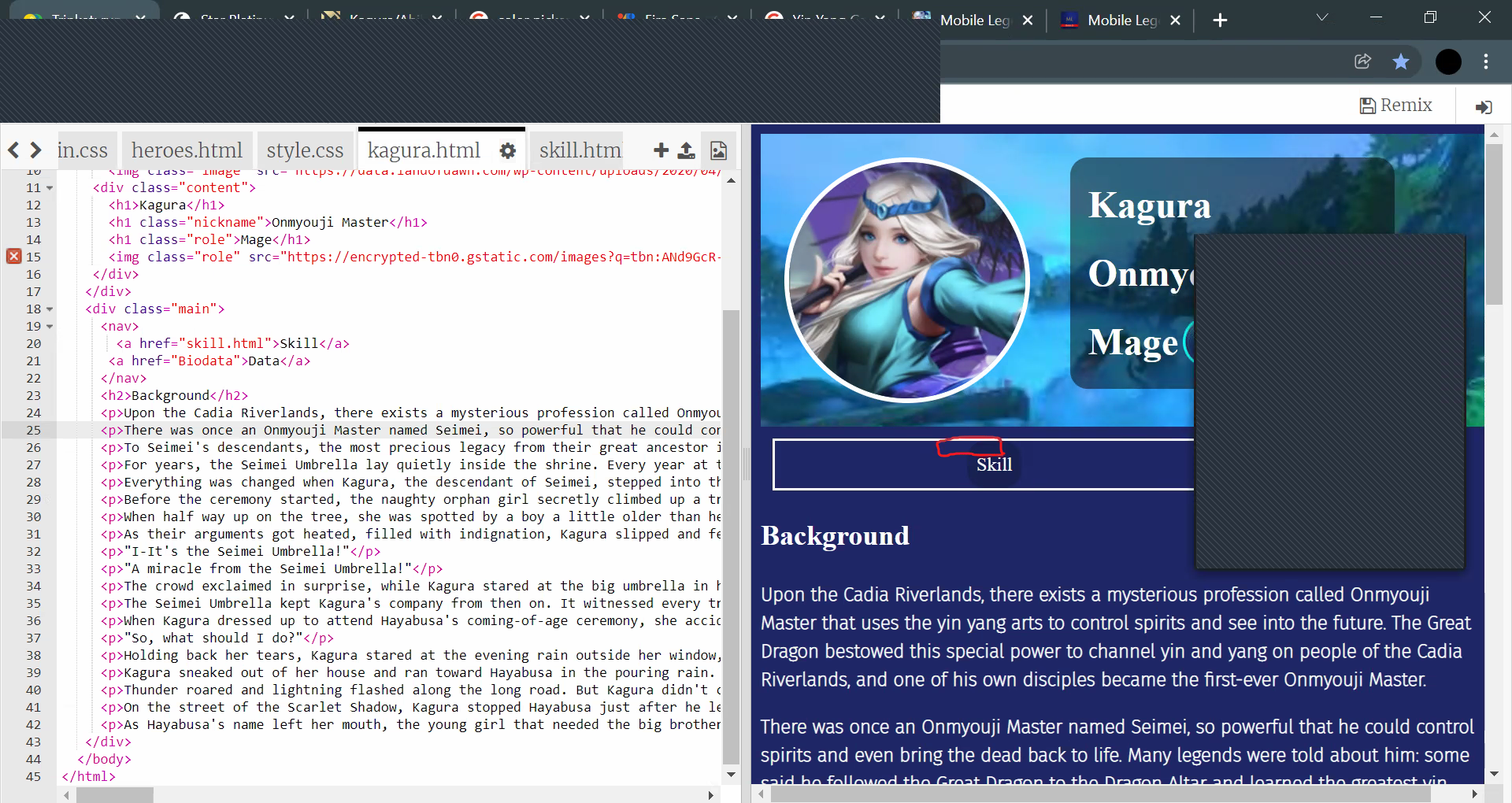Click the preview scroll-left arrow
The height and width of the screenshot is (803, 1512).
coord(761,795)
